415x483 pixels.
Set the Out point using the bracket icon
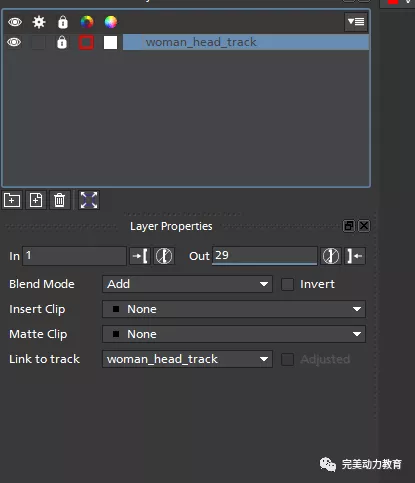pos(355,256)
